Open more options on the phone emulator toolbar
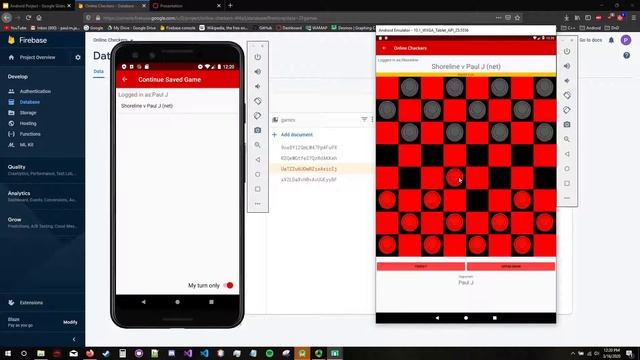The height and width of the screenshot is (360, 640). (x=258, y=204)
